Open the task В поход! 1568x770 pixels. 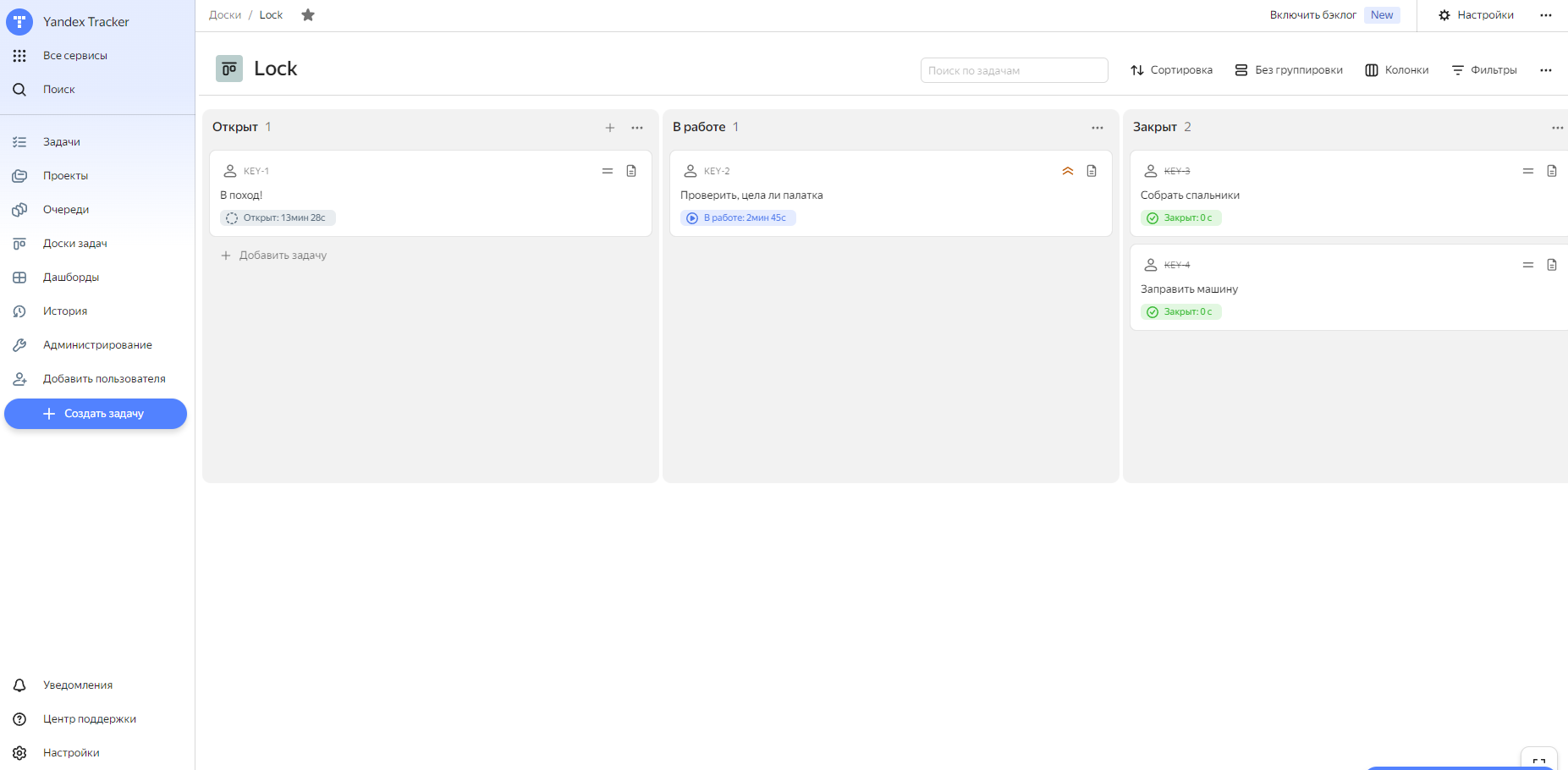pos(241,195)
